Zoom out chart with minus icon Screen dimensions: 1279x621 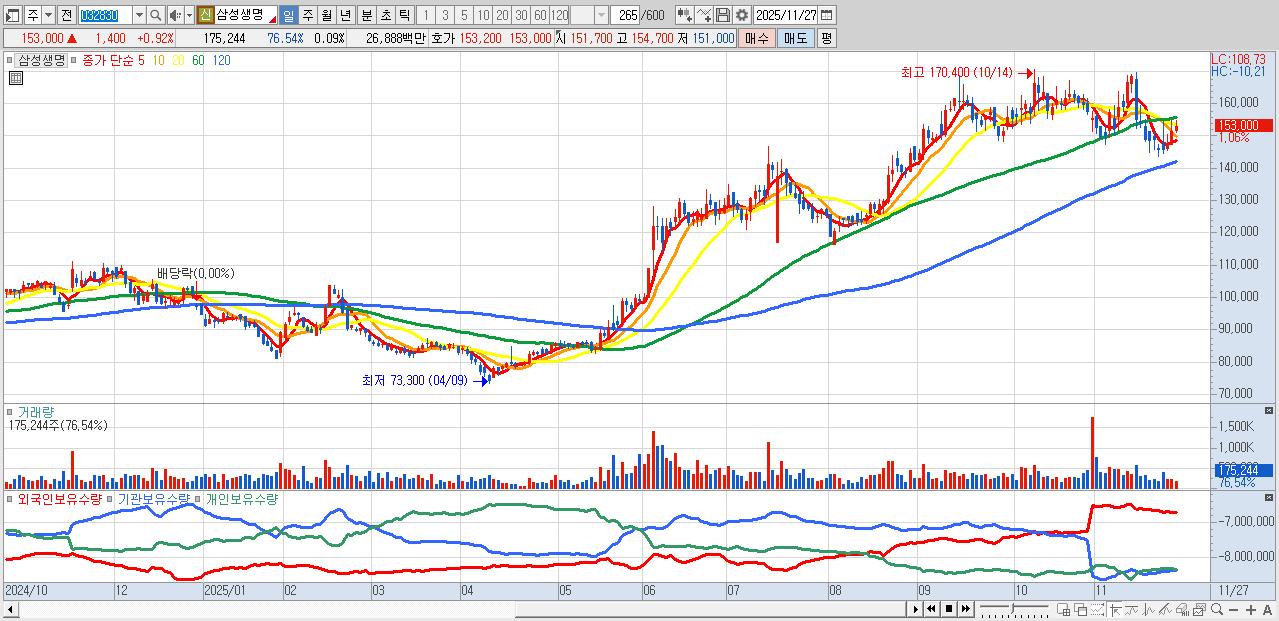pos(1233,609)
